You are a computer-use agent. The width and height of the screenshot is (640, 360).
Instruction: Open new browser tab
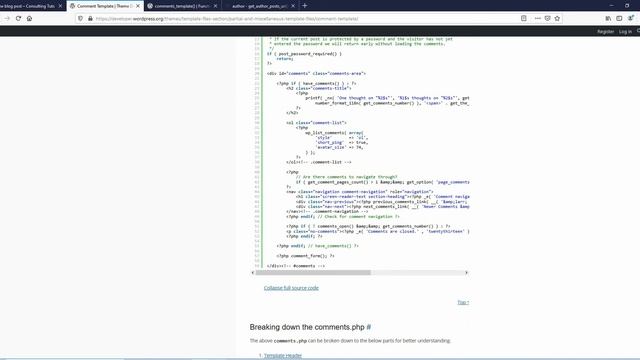tap(304, 6)
